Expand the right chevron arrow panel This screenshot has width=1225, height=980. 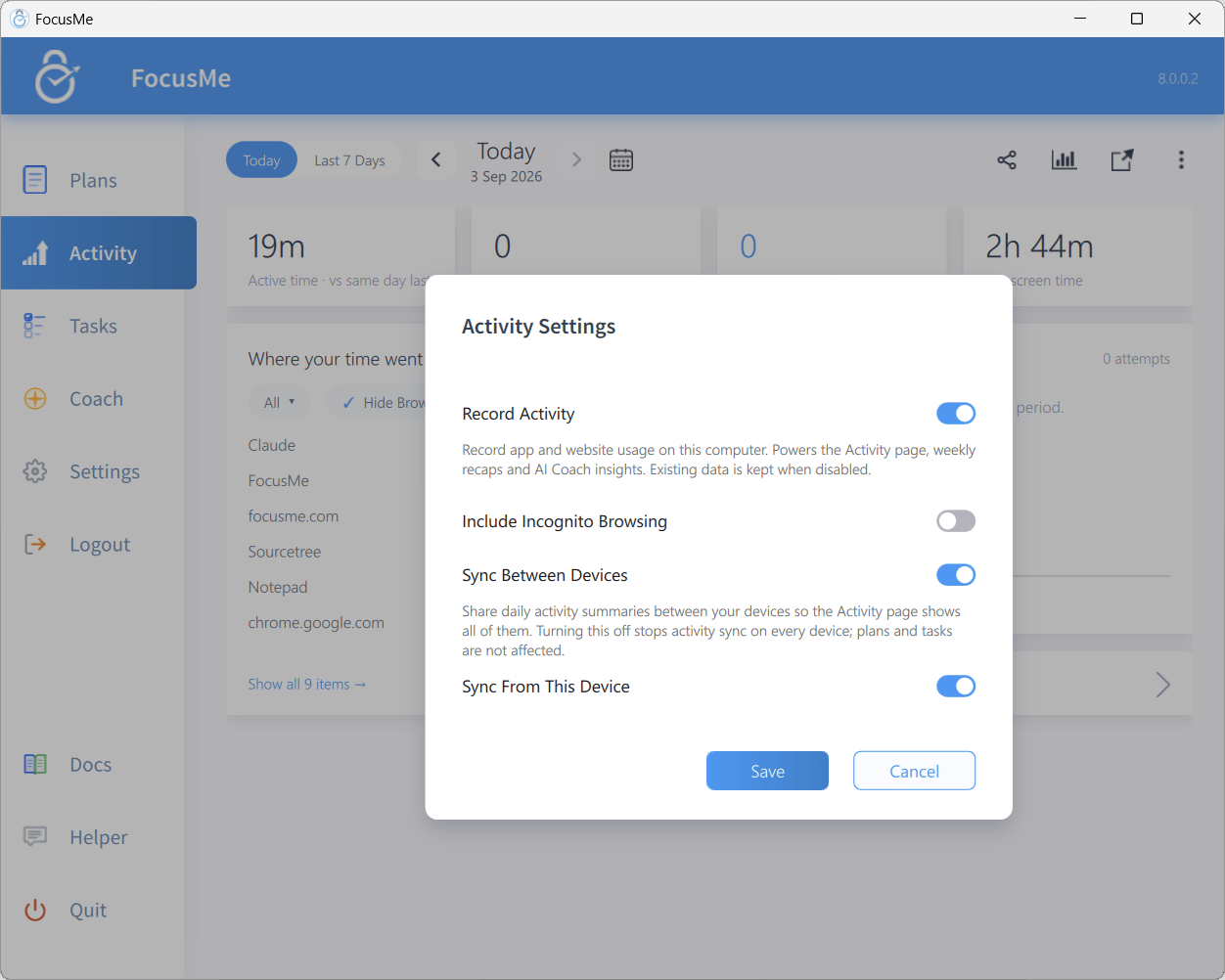1162,685
